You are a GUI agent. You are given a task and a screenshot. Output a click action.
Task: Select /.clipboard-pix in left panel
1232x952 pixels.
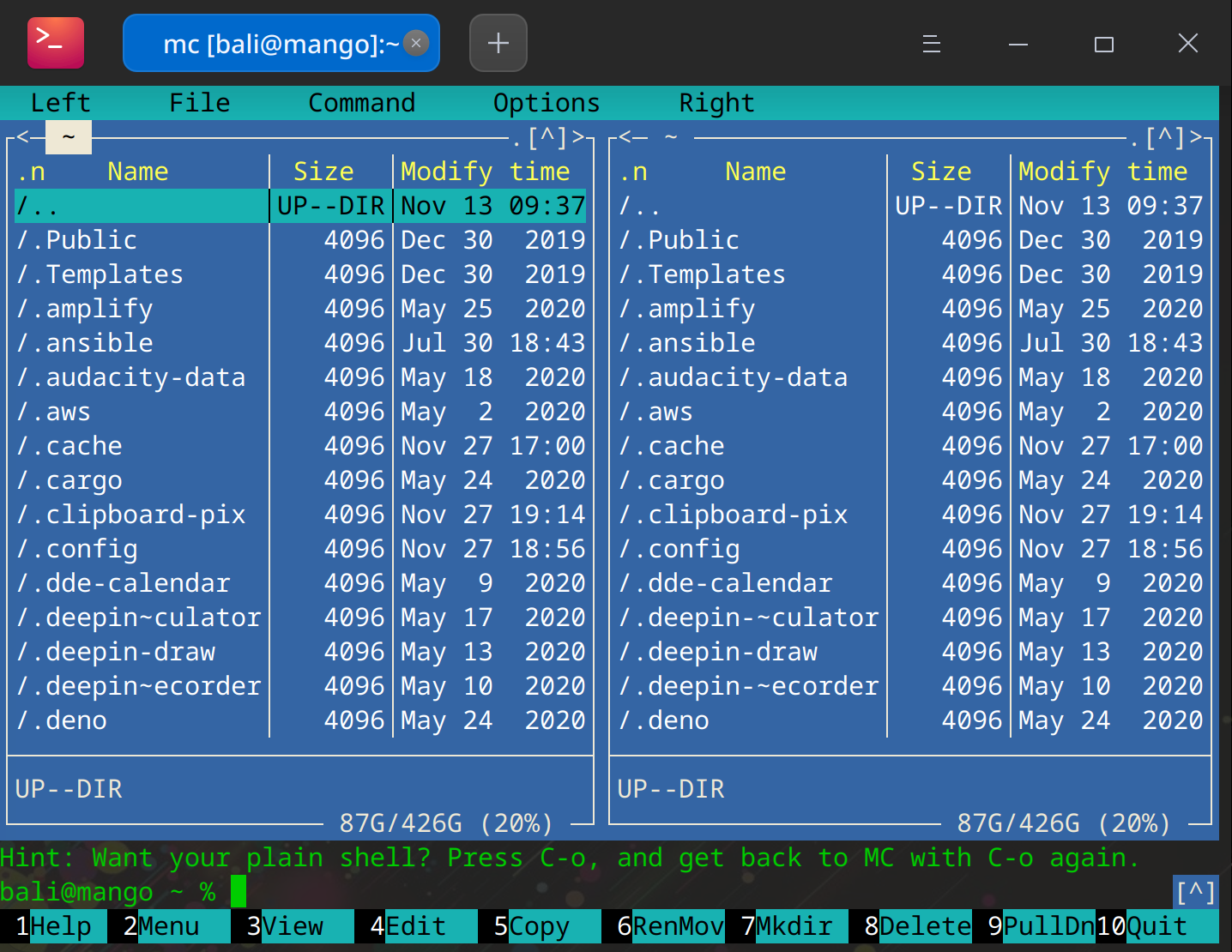300,515
